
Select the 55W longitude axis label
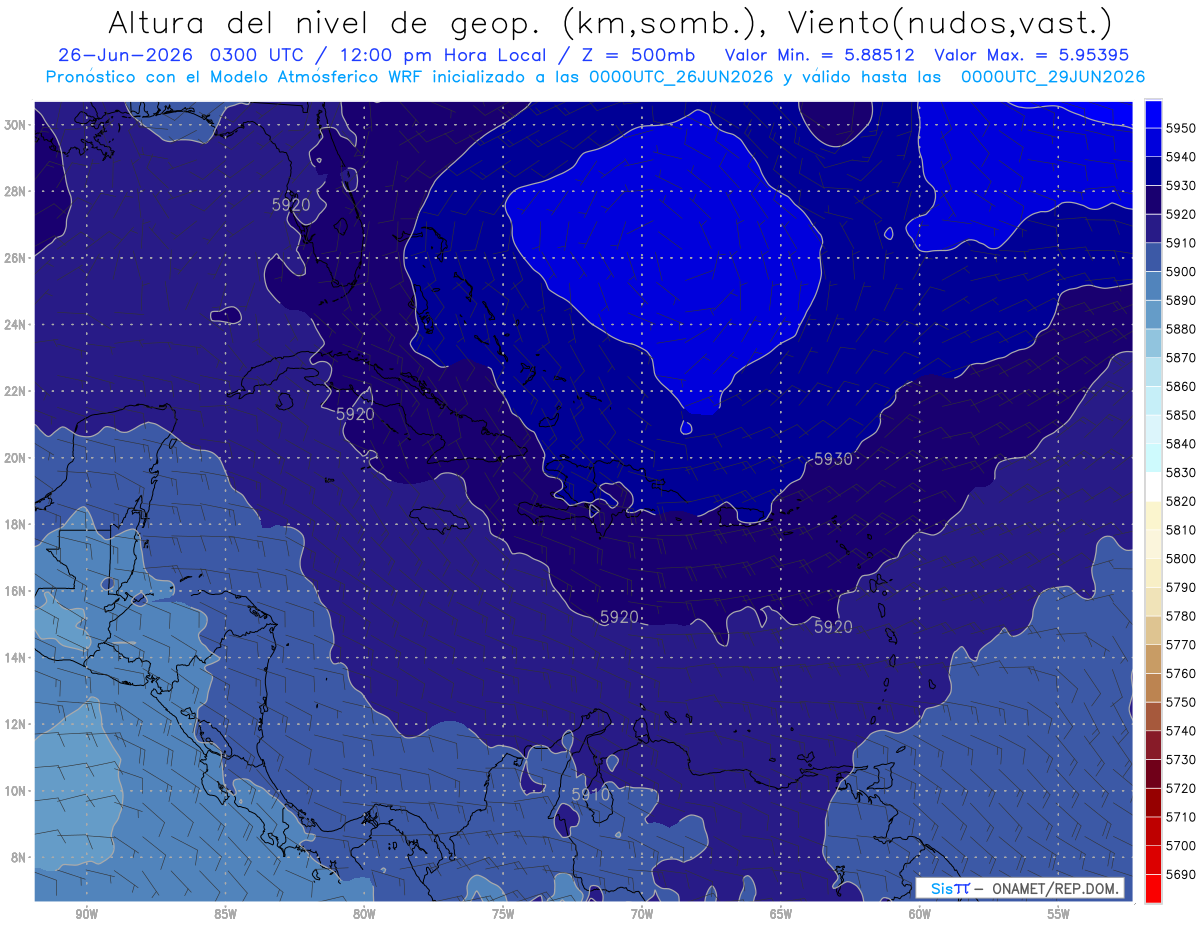(1059, 914)
